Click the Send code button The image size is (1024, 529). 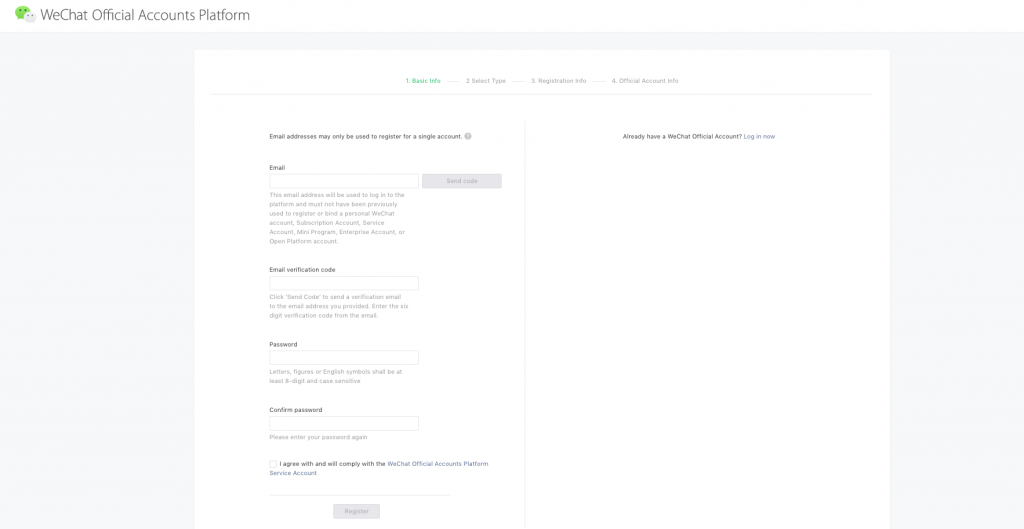coord(462,181)
